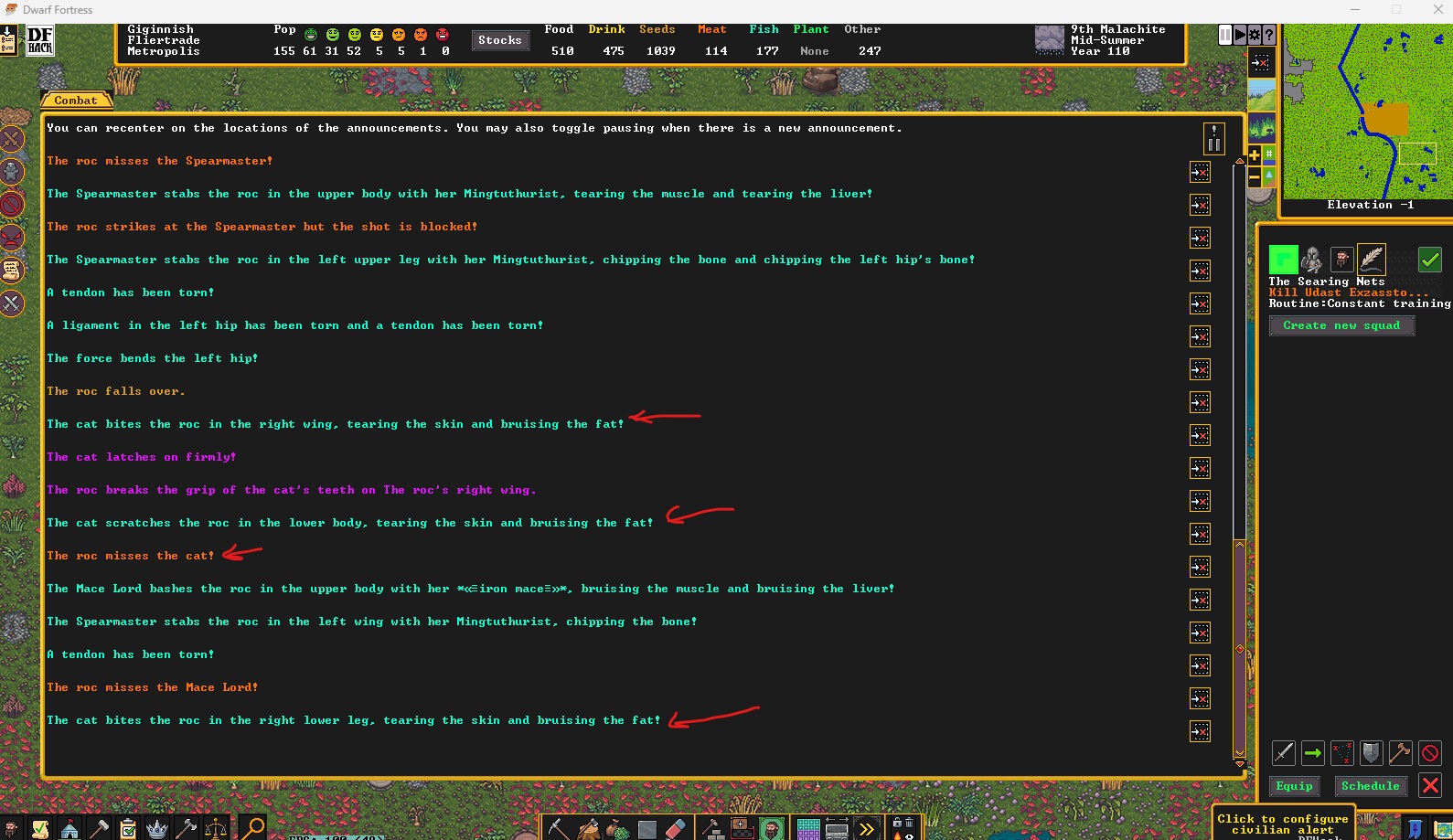Open the purple grid zones icon

[808, 829]
